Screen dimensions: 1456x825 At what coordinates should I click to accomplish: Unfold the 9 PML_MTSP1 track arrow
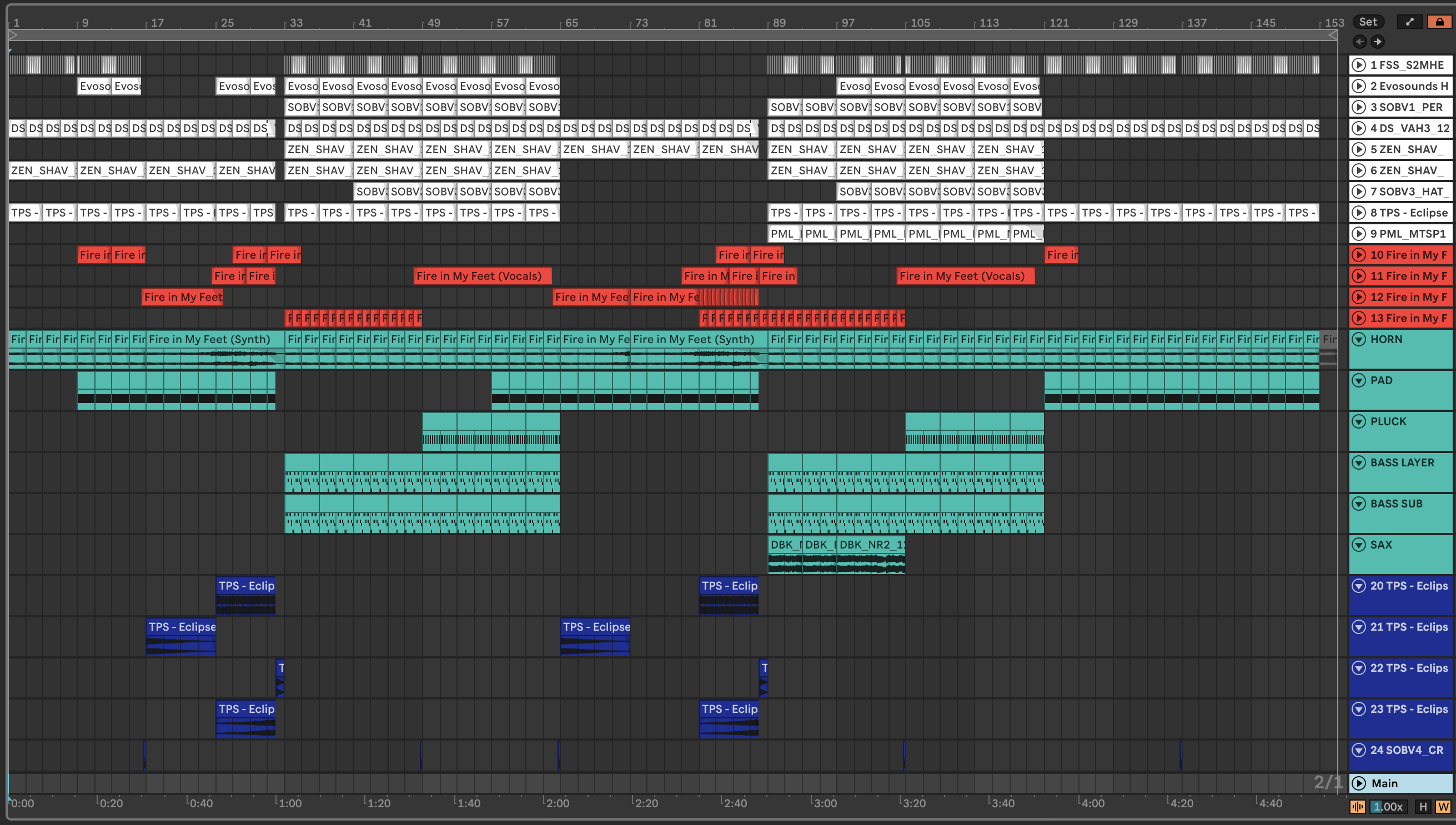1358,234
